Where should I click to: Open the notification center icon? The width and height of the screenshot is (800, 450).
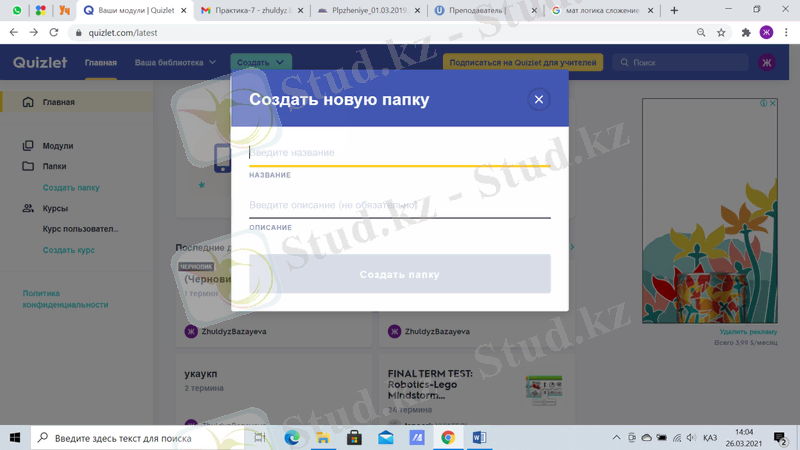click(780, 438)
